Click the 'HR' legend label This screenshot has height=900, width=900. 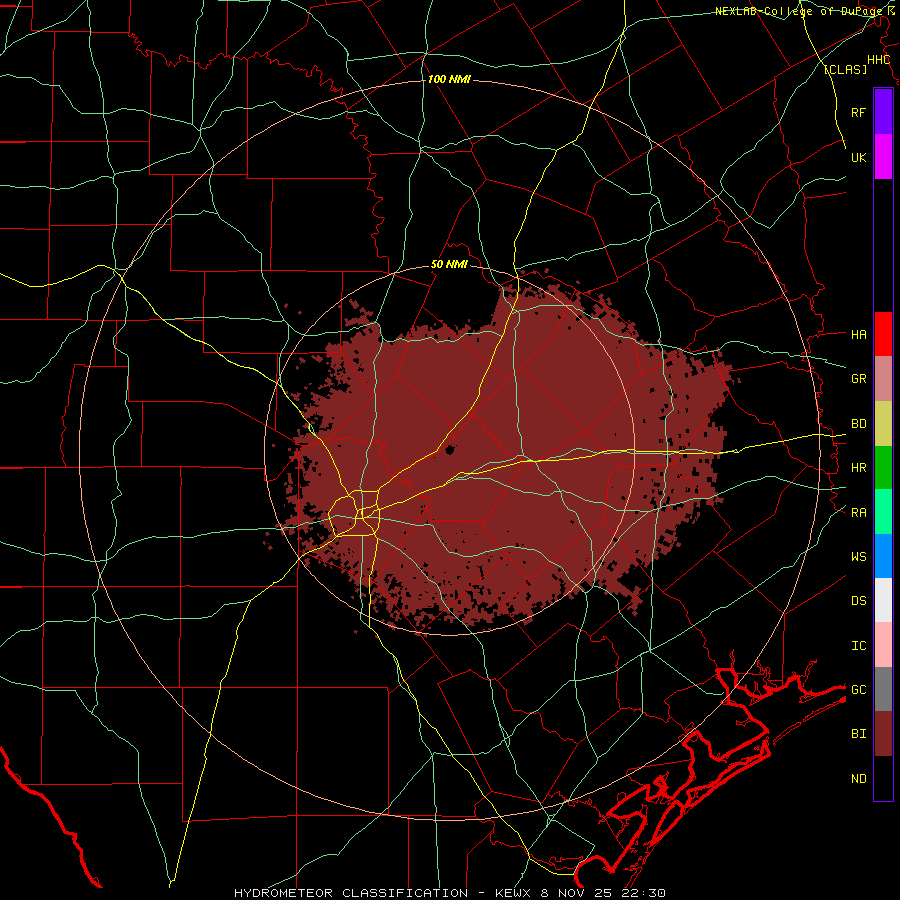tap(859, 468)
